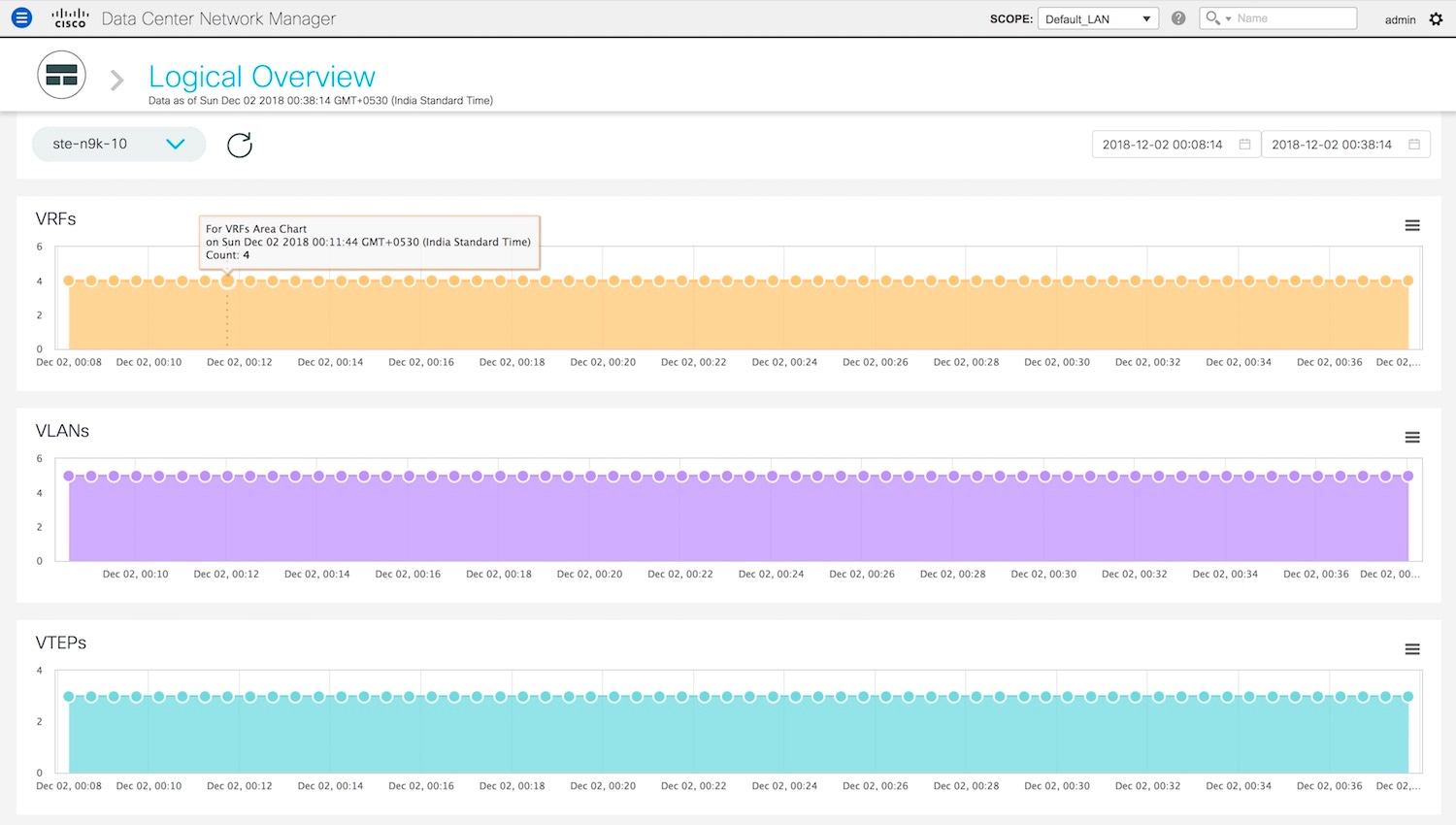Image resolution: width=1456 pixels, height=825 pixels.
Task: Open calendar for start date field
Action: [1244, 145]
